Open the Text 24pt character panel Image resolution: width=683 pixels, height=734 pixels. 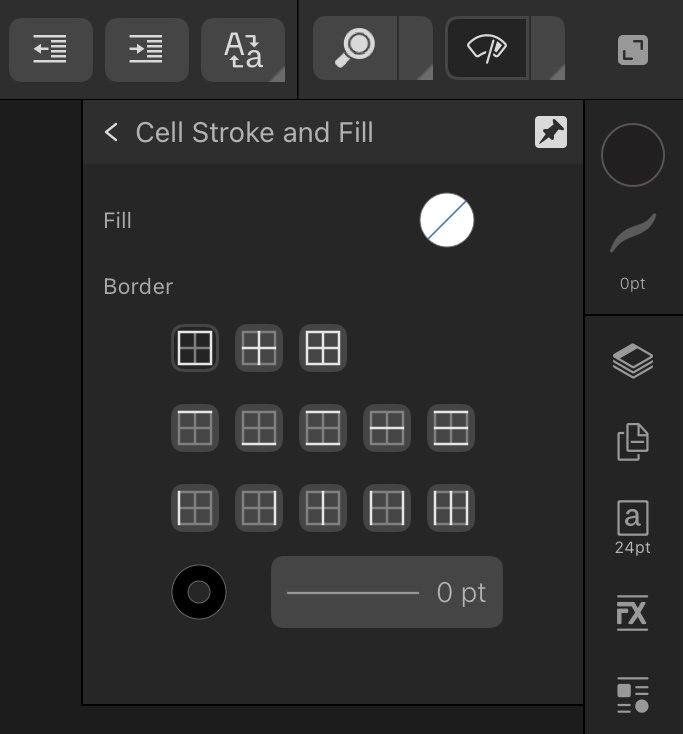point(633,527)
